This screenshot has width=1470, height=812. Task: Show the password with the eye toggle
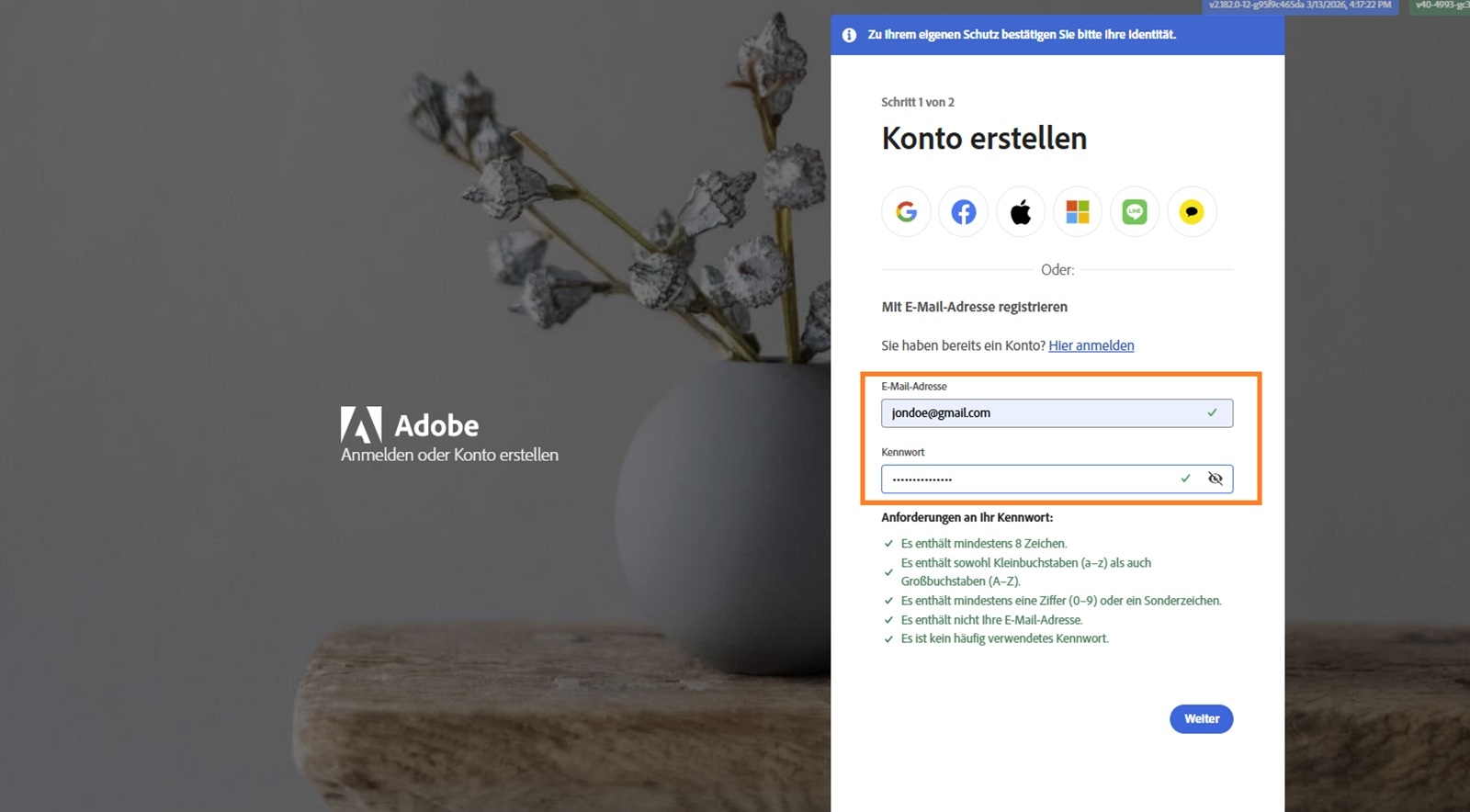[x=1215, y=479]
